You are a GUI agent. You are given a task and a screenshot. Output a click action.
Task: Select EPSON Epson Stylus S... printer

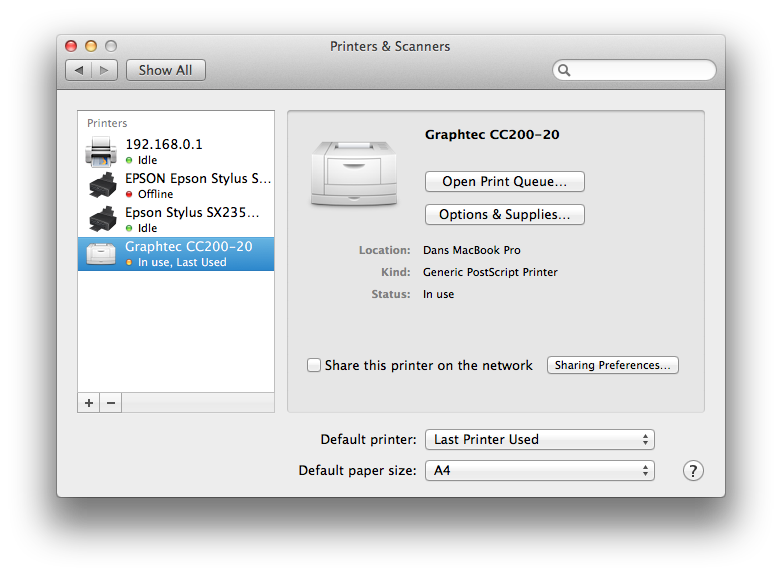tap(176, 186)
